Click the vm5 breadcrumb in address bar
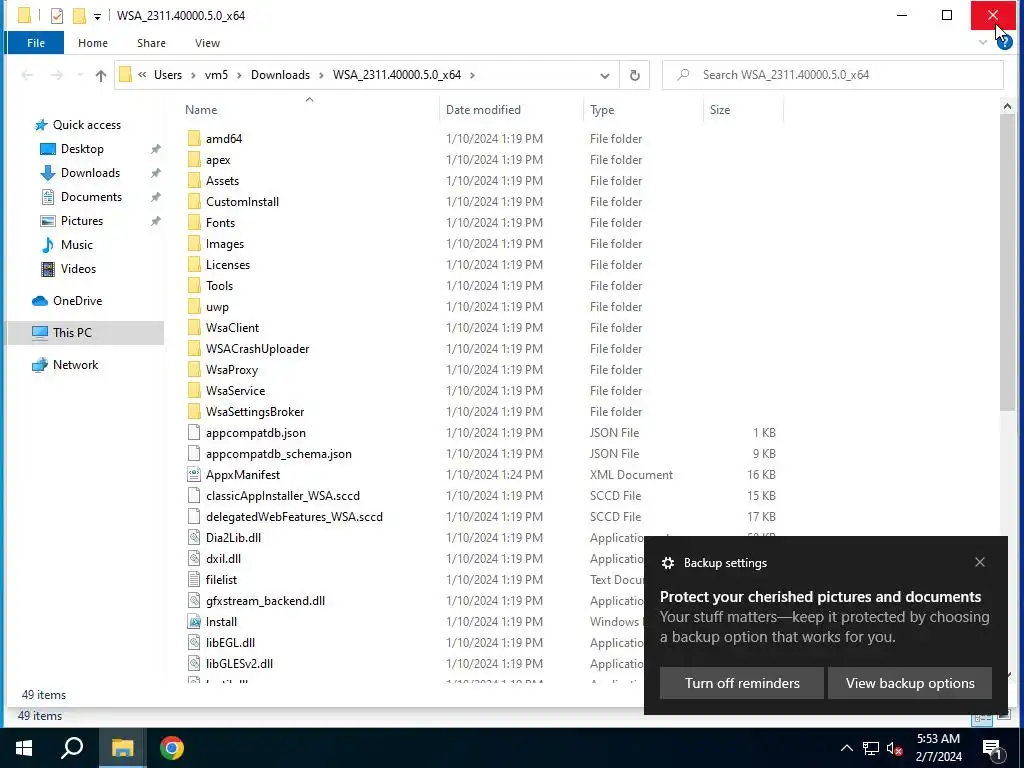Viewport: 1024px width, 768px height. click(x=216, y=75)
